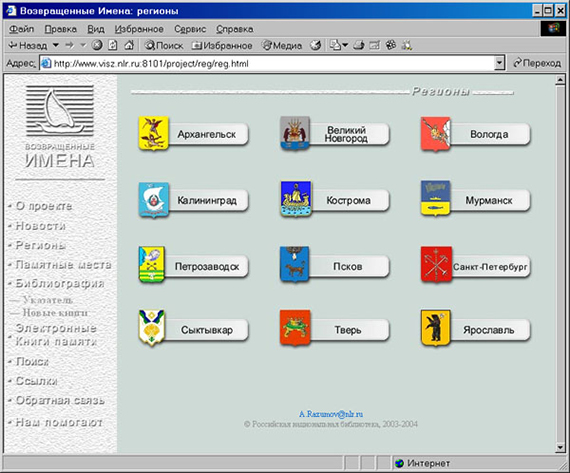Select the Сыктывкар region button
Image resolution: width=570 pixels, height=473 pixels.
206,330
